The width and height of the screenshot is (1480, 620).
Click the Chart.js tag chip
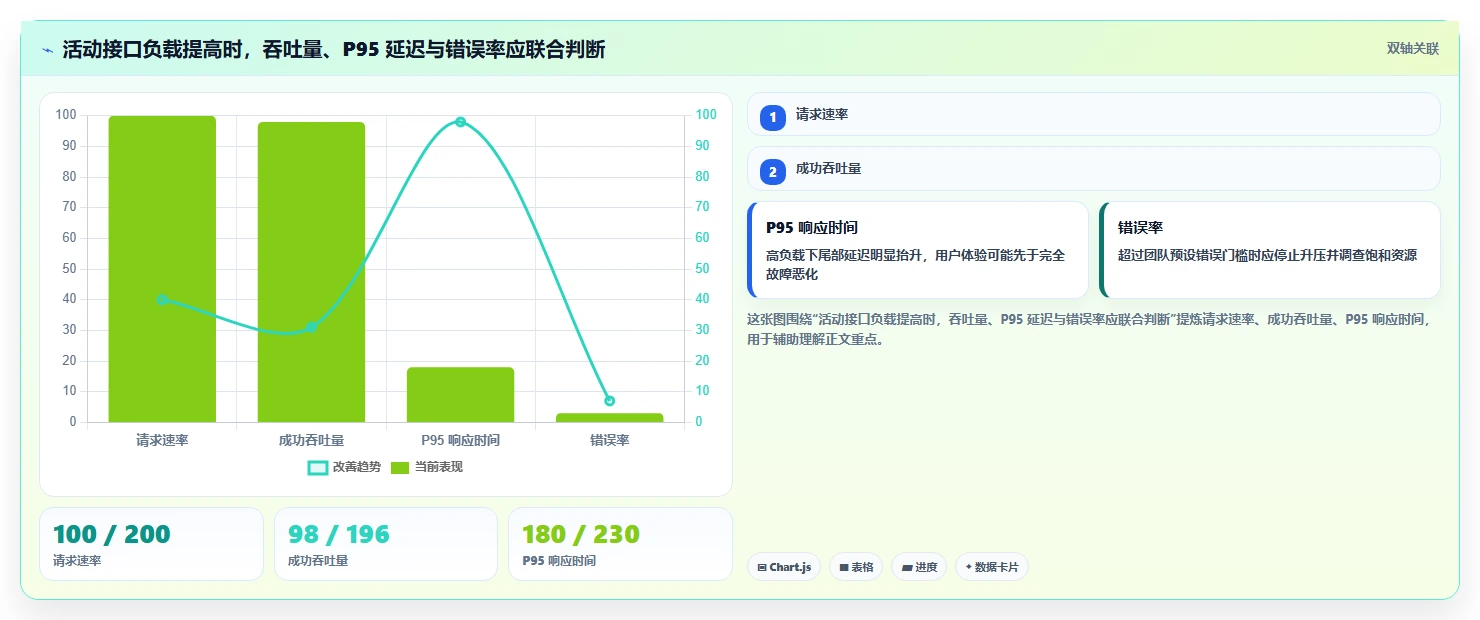pos(784,567)
